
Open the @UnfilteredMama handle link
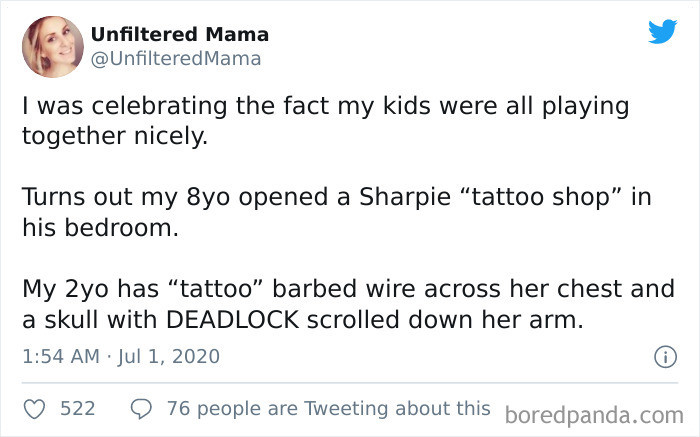(x=176, y=59)
